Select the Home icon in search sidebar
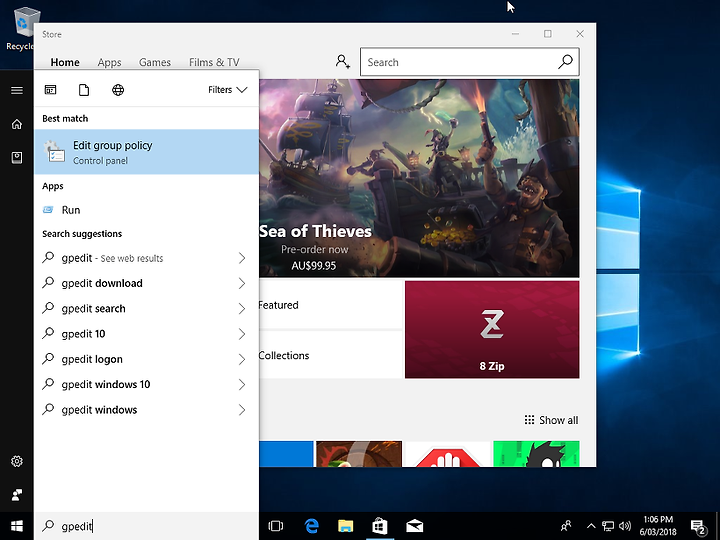The image size is (720, 540). (x=17, y=124)
